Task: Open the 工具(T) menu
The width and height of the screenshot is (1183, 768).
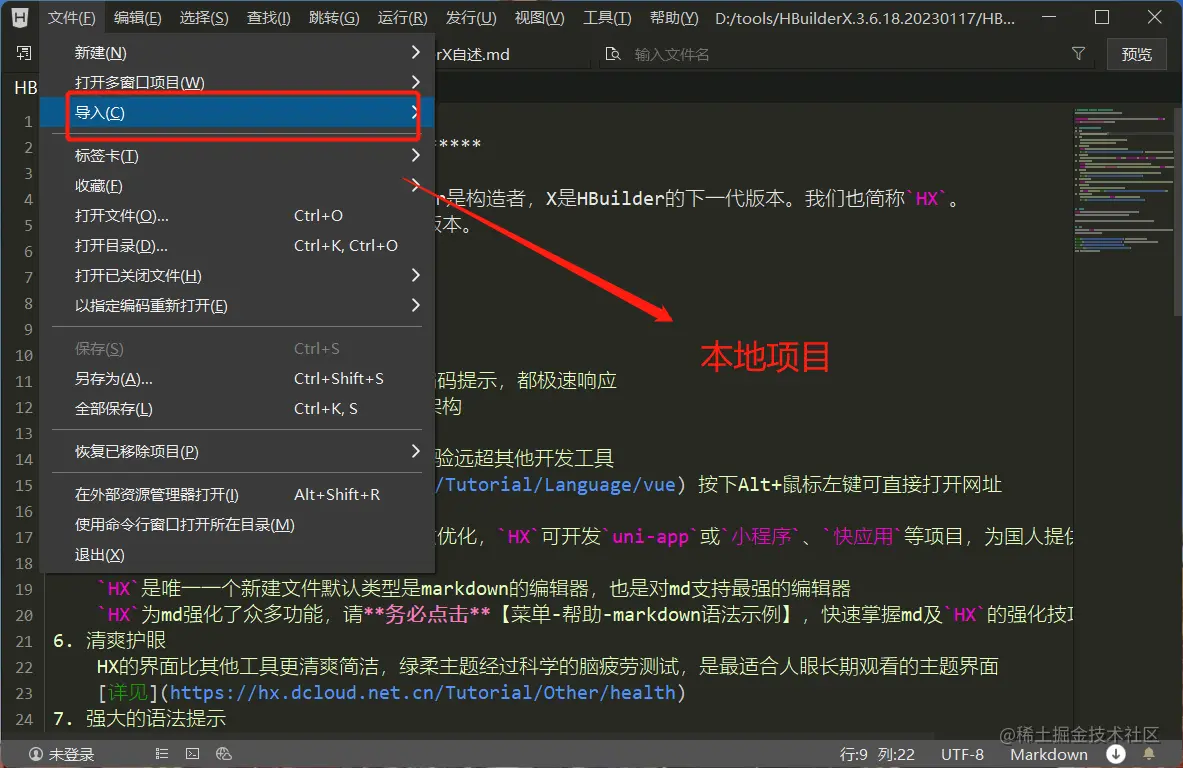Action: pyautogui.click(x=607, y=17)
